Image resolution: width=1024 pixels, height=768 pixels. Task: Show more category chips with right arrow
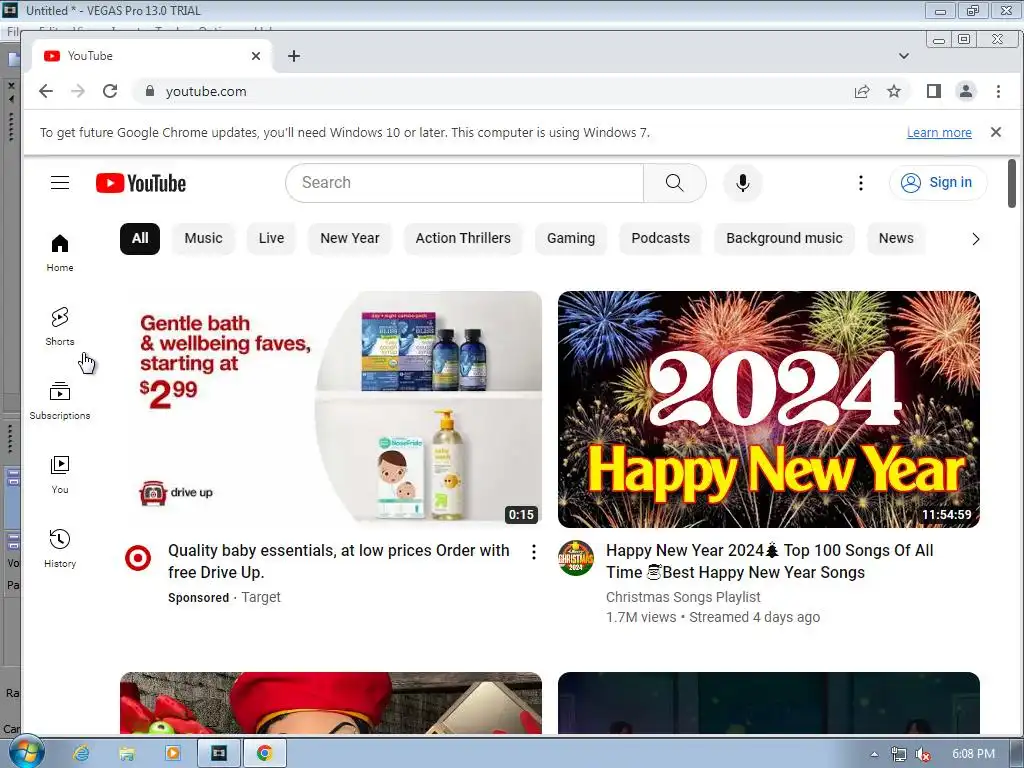click(975, 239)
